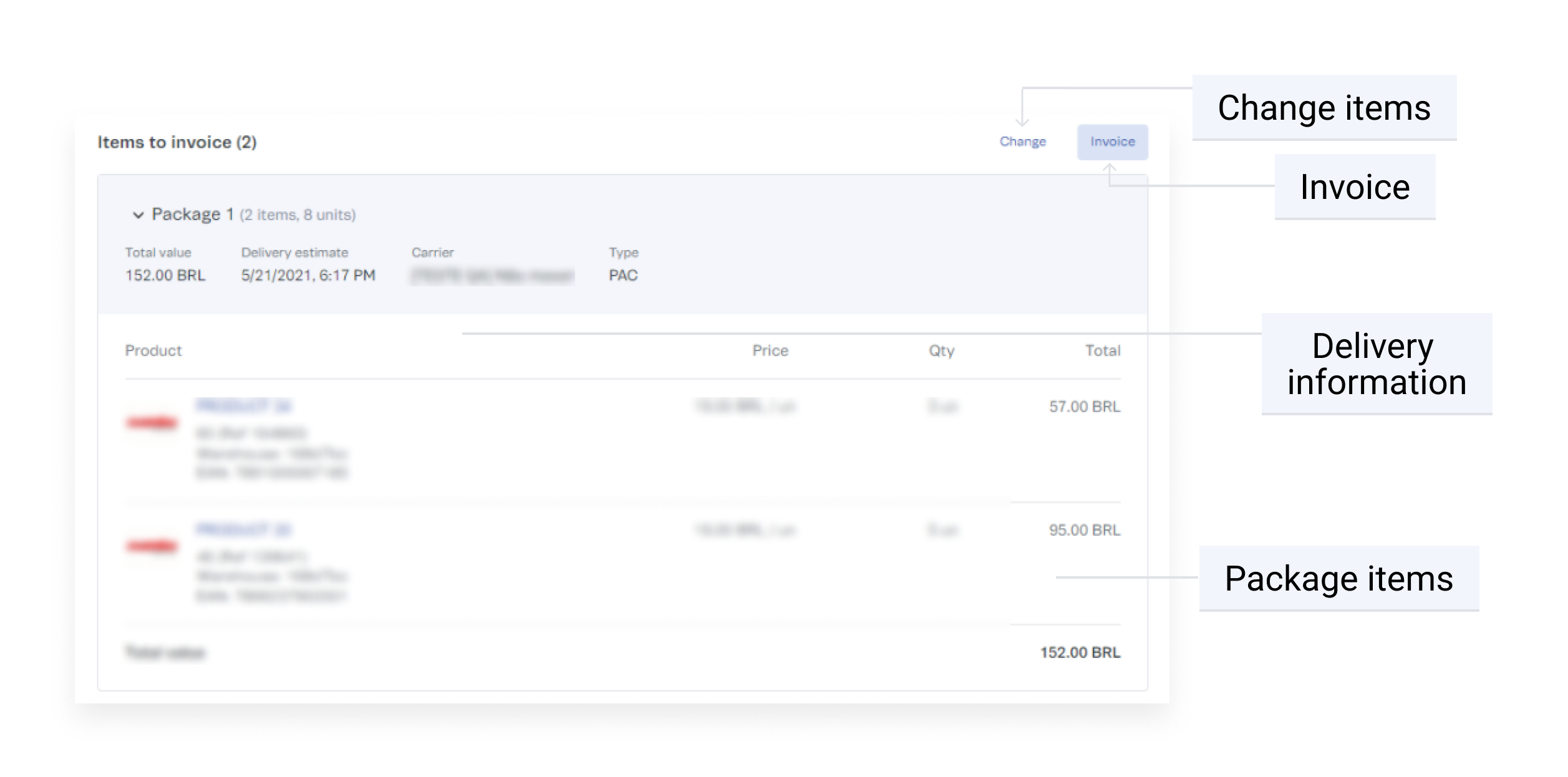Click the 152.00 BRL grand total
This screenshot has height=777, width=1568.
(1080, 652)
